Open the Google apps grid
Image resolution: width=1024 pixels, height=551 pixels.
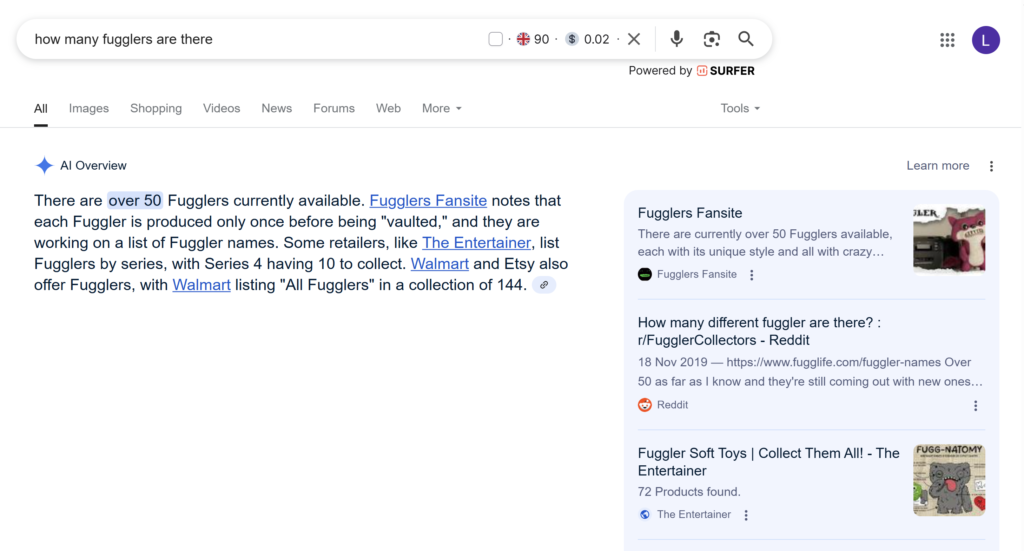[947, 40]
